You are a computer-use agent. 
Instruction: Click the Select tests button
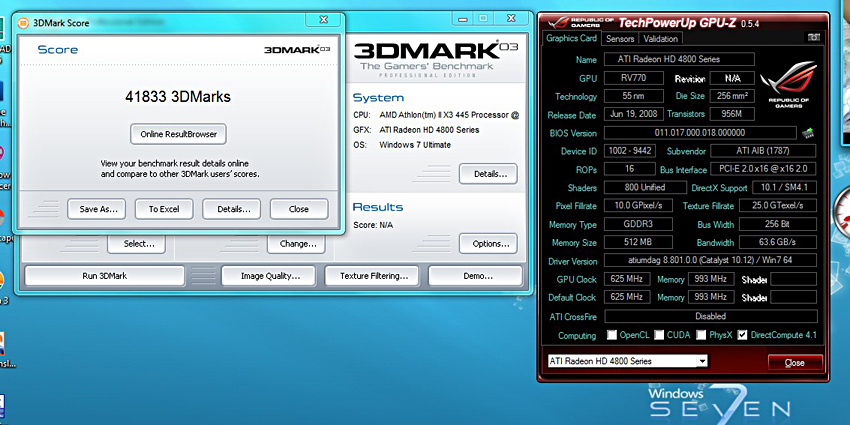136,244
